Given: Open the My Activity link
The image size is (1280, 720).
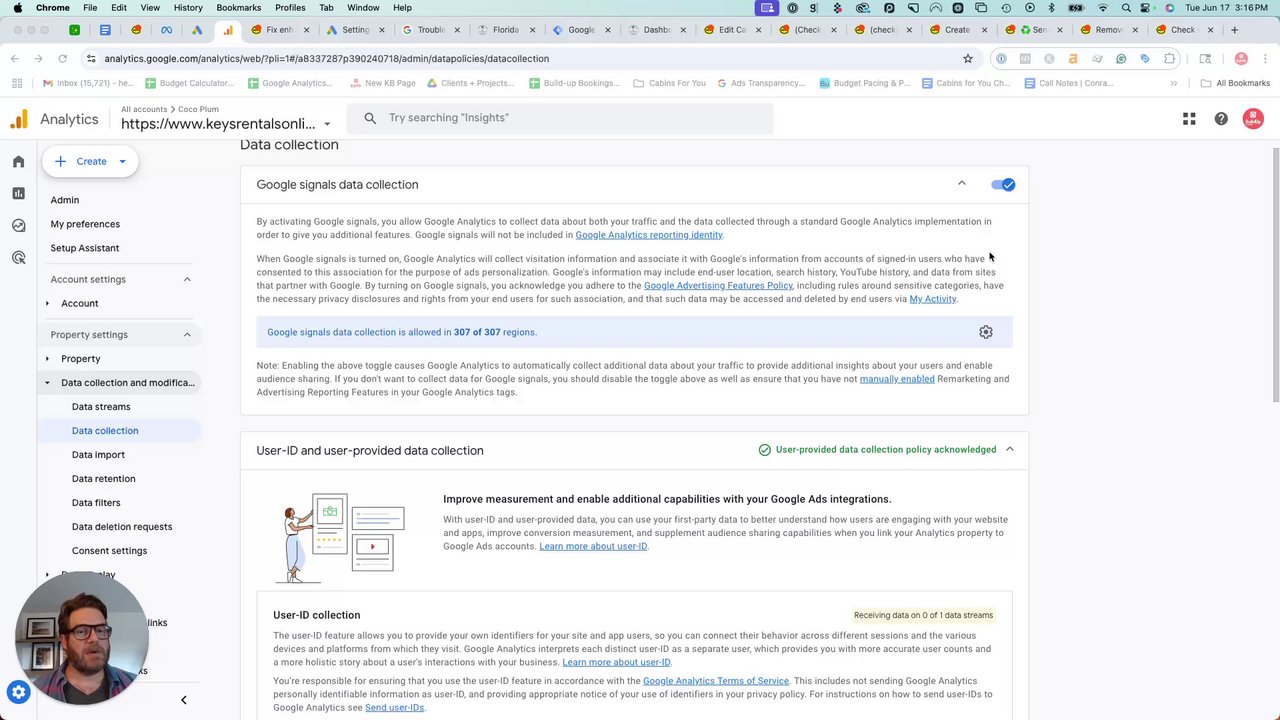Looking at the screenshot, I should pos(933,299).
